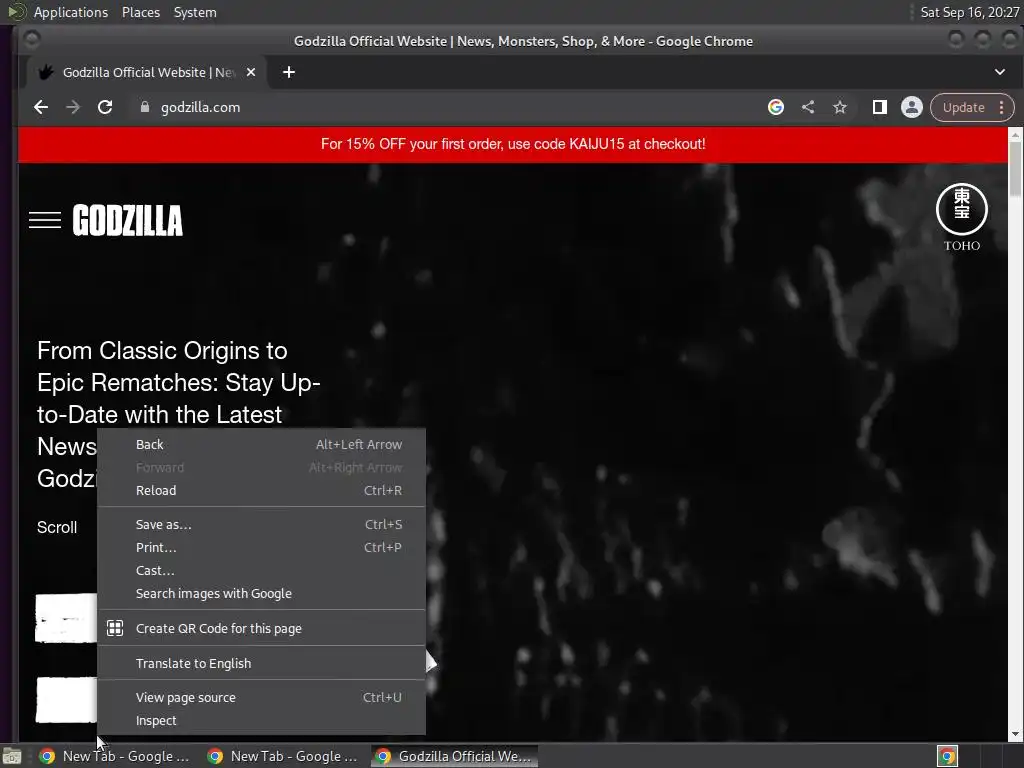Choose Reload in the context menu
The image size is (1024, 768).
pyautogui.click(x=261, y=490)
